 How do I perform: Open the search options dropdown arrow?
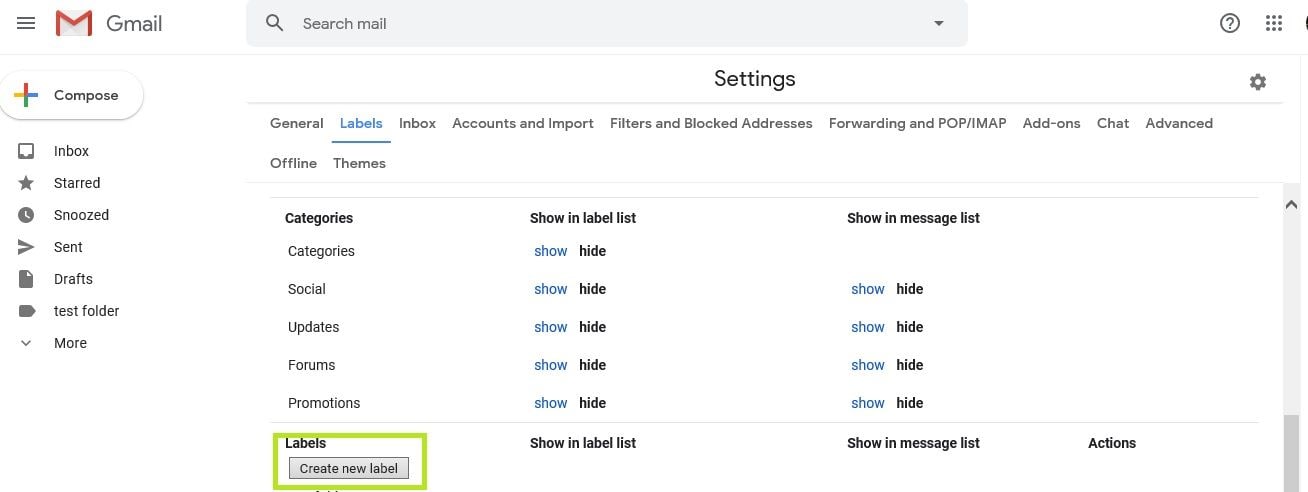pyautogui.click(x=939, y=23)
